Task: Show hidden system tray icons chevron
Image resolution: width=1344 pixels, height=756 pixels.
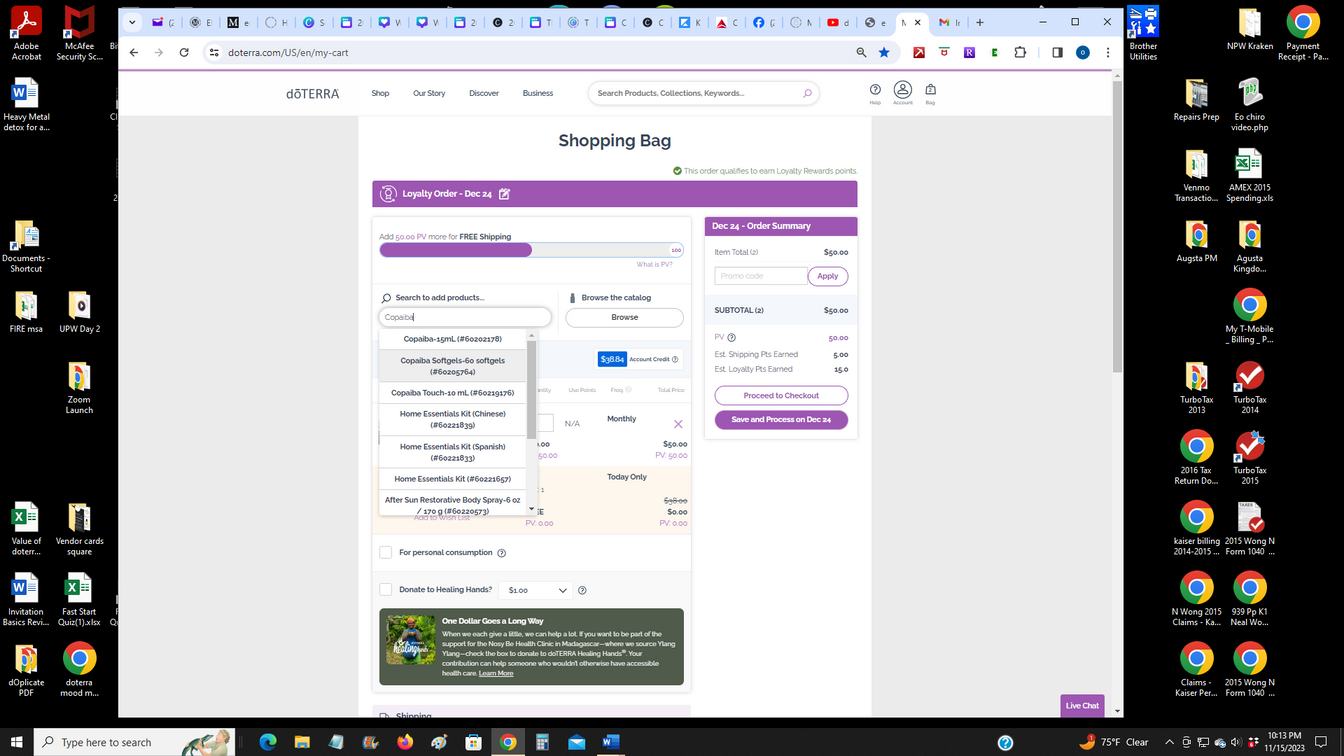Action: (1169, 742)
